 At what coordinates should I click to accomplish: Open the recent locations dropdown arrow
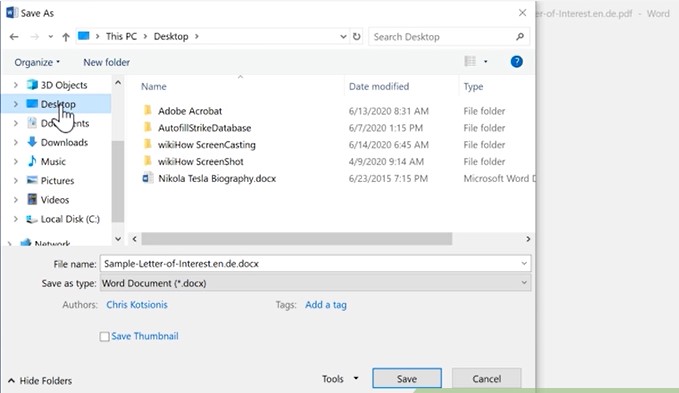(51, 37)
